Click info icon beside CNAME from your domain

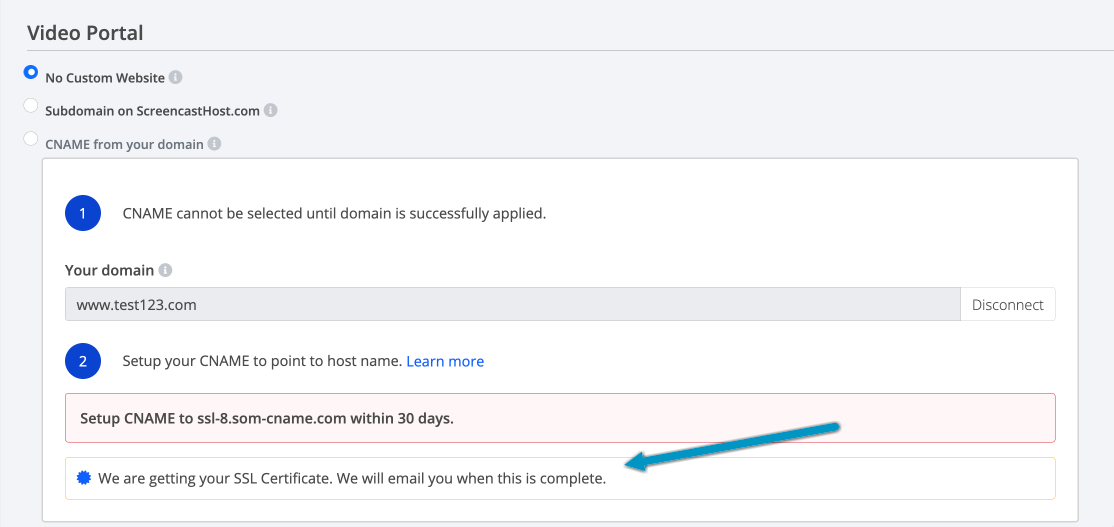point(214,144)
